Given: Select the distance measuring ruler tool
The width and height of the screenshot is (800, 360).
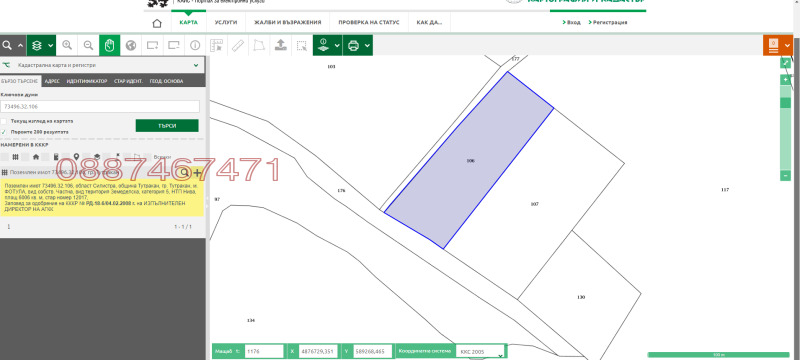Looking at the screenshot, I should (x=238, y=45).
